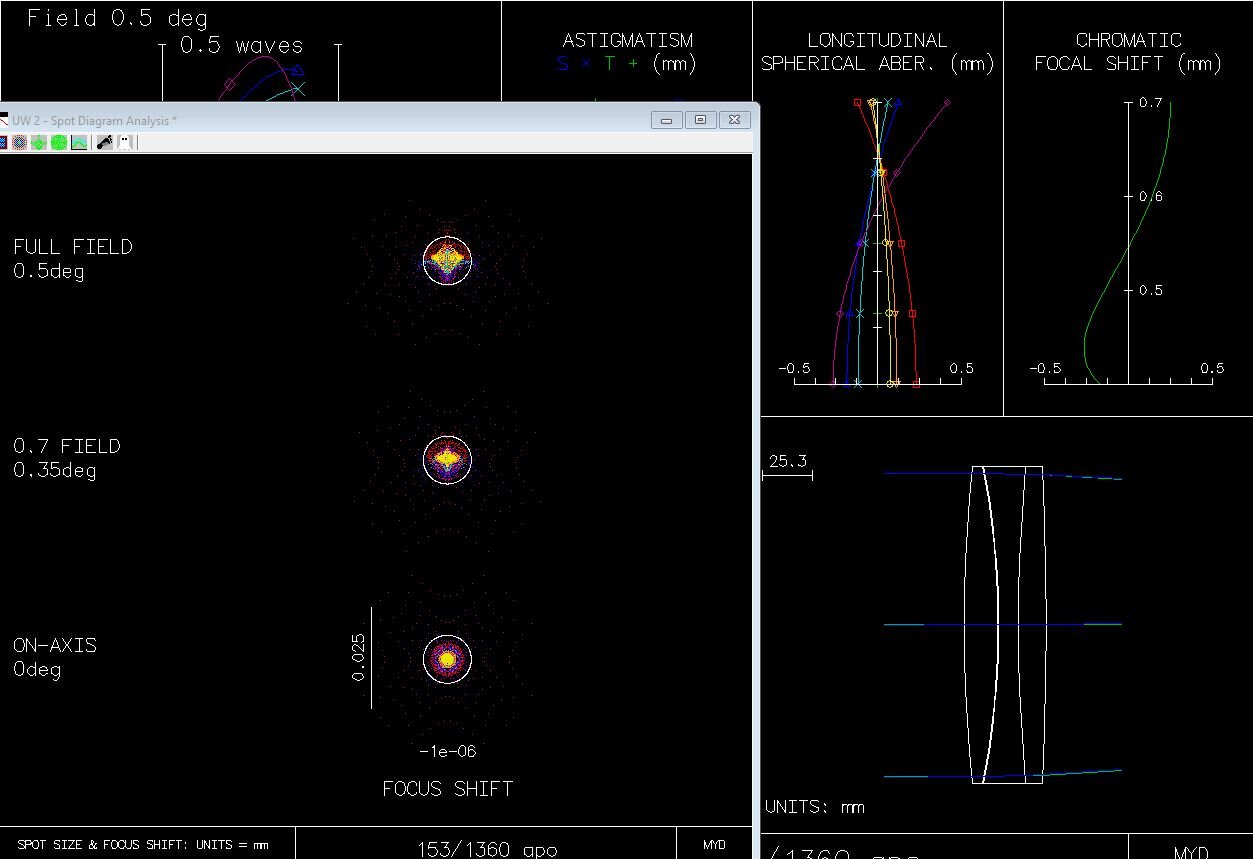This screenshot has height=859, width=1253.
Task: Click the CHROMATIC FOCAL SHIFT heading
Action: click(1128, 52)
